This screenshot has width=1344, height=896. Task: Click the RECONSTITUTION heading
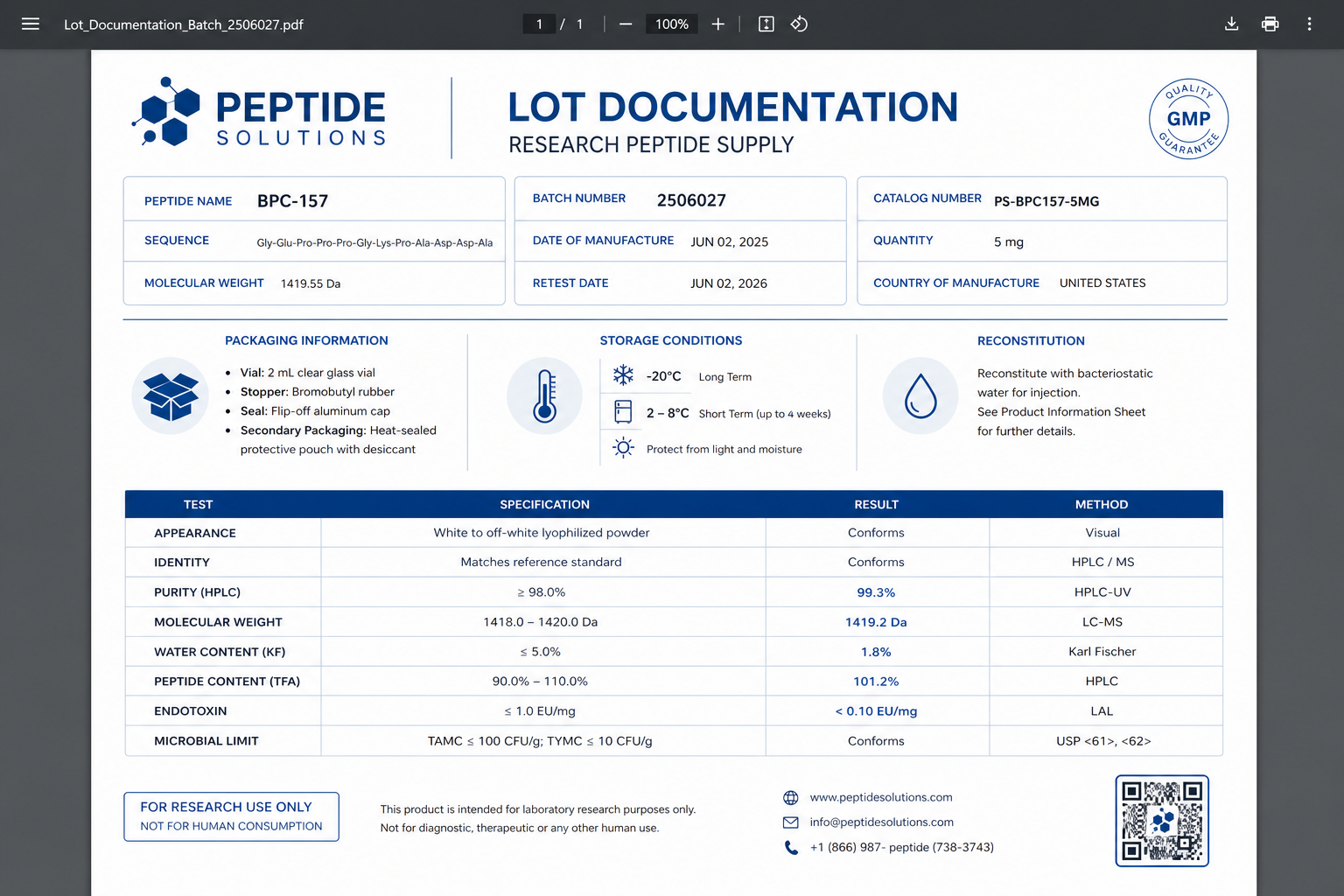pyautogui.click(x=1031, y=340)
